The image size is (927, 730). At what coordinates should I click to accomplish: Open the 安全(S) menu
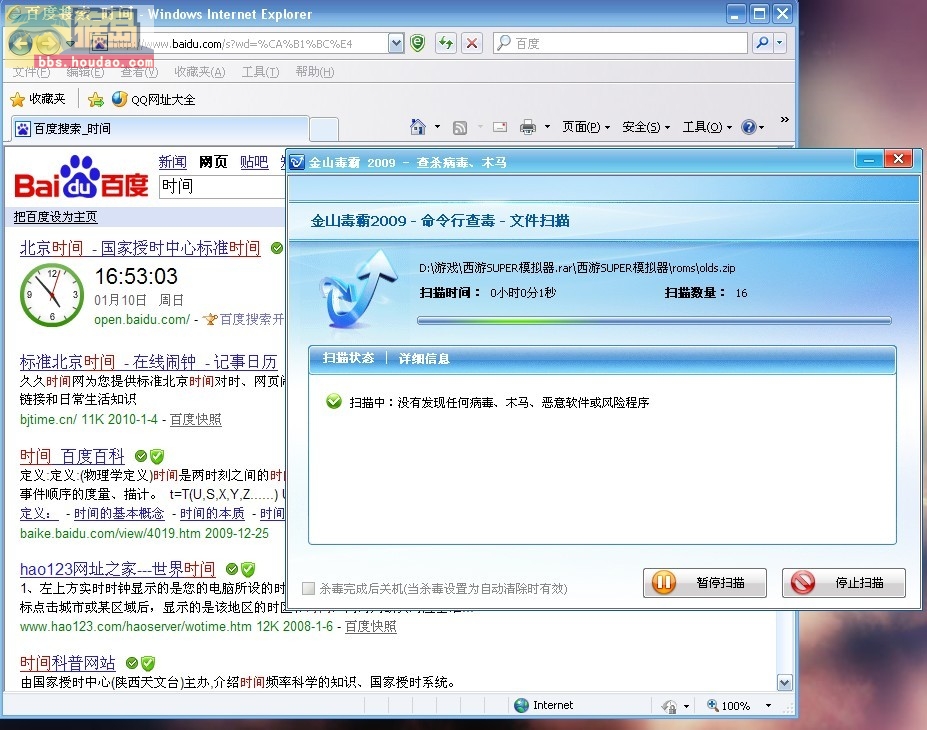coord(646,126)
